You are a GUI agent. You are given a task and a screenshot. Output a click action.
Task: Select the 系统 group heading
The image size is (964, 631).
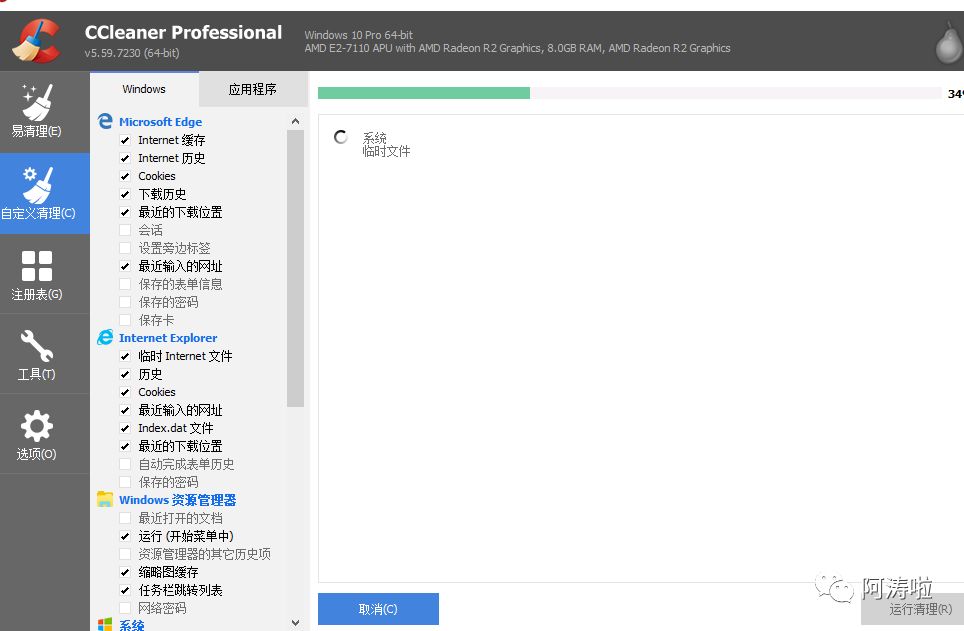pyautogui.click(x=132, y=625)
